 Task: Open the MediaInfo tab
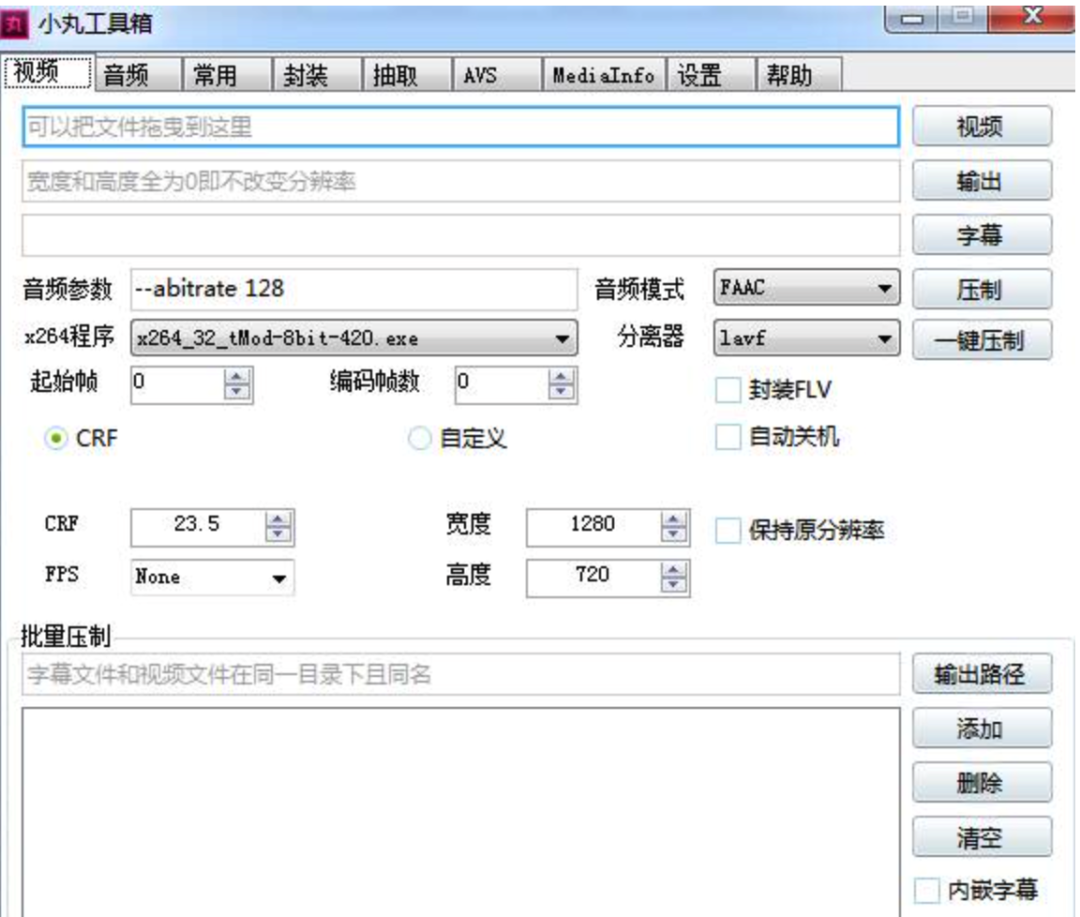(604, 74)
